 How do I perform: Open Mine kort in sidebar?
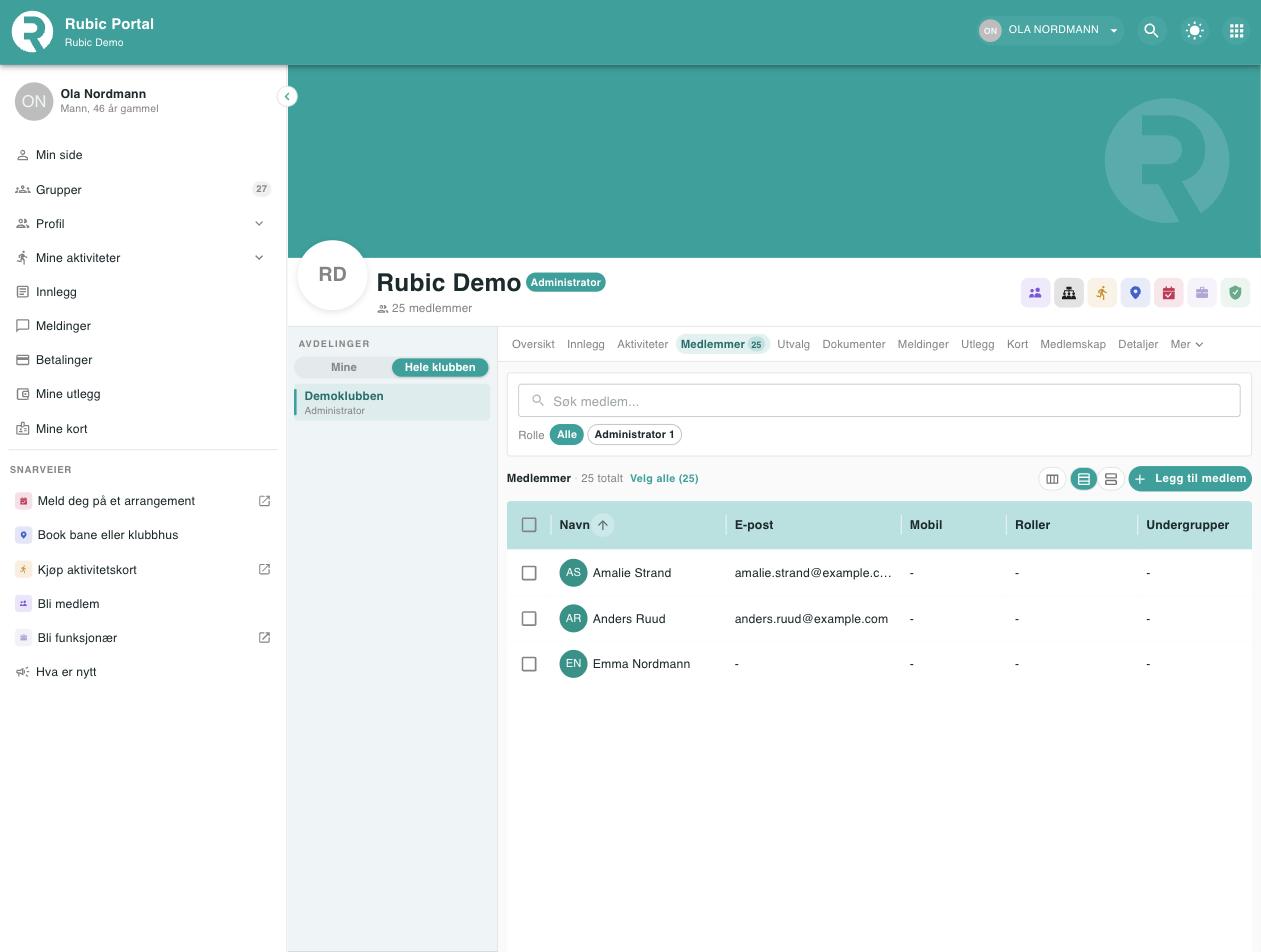[x=143, y=429]
